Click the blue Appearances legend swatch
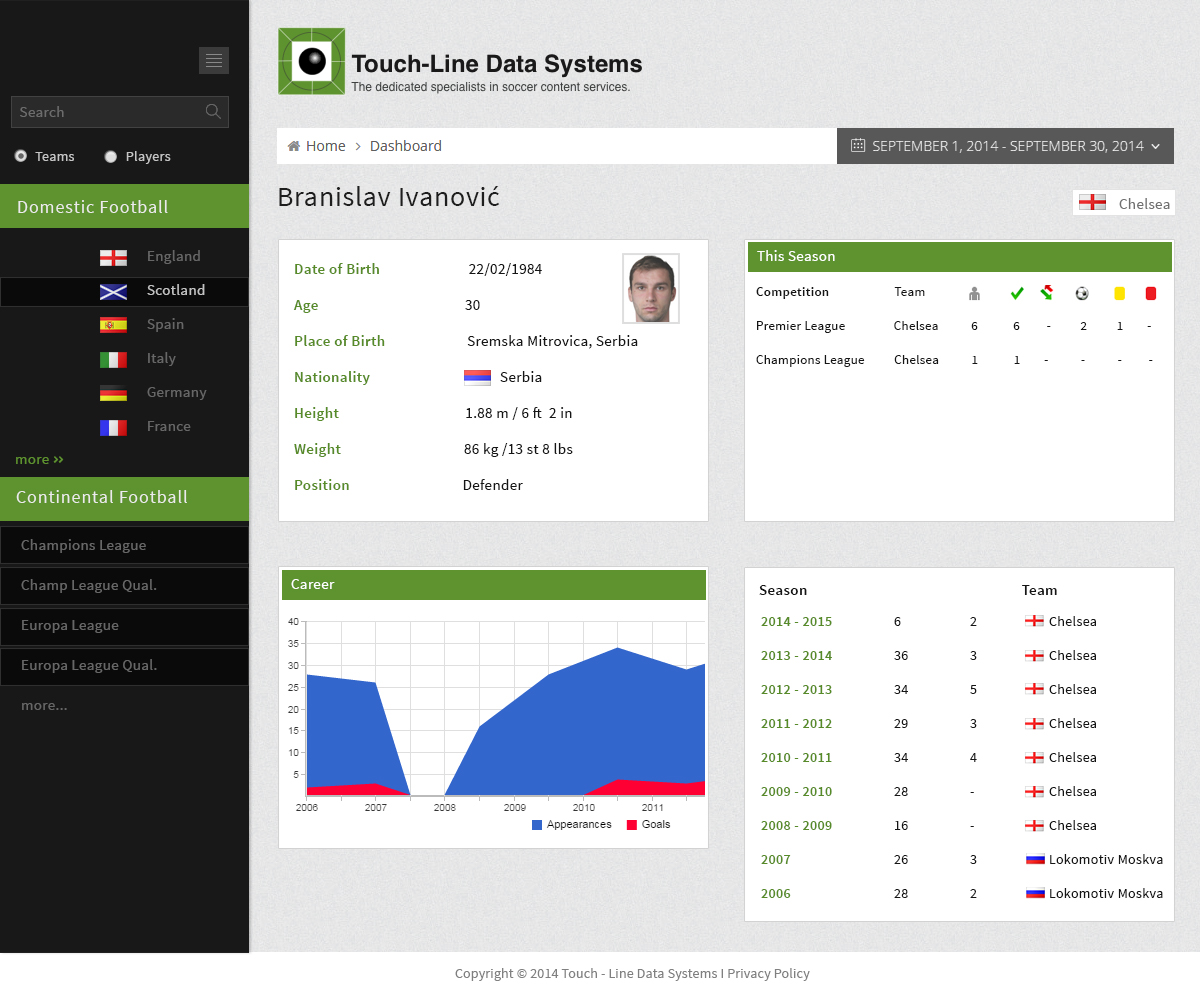1200x992 pixels. (x=537, y=825)
